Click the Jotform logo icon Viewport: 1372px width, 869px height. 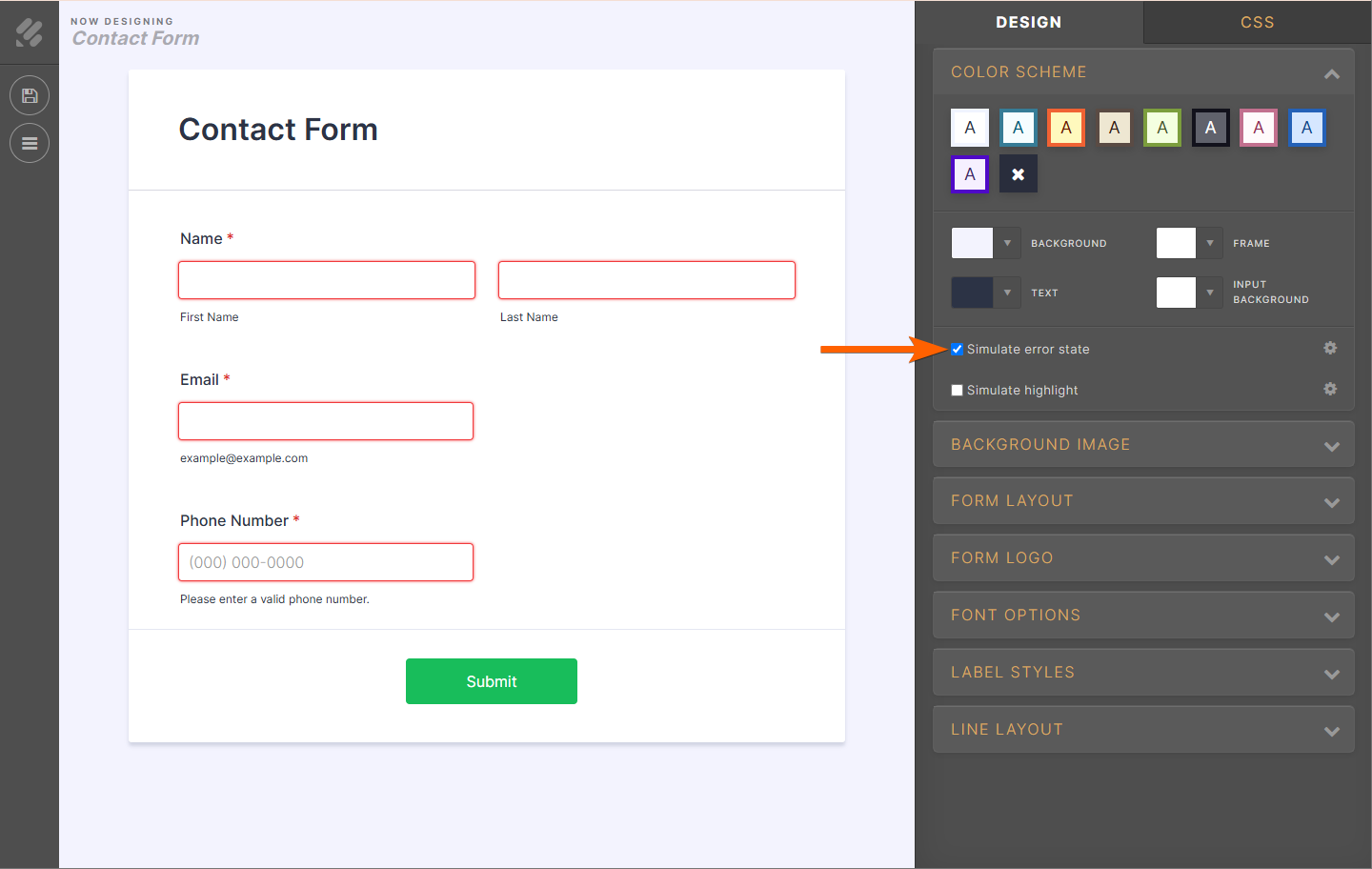(30, 33)
